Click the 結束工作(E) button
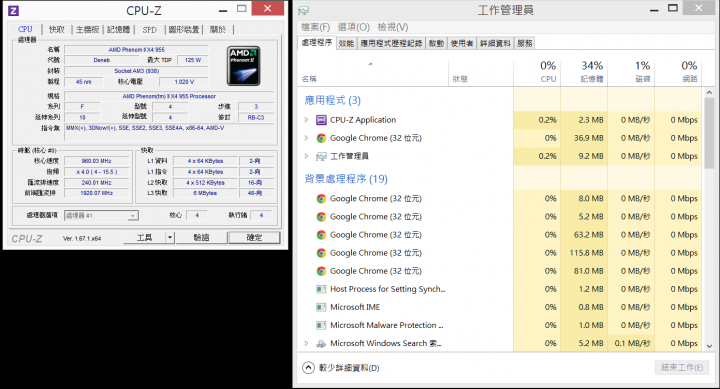 pyautogui.click(x=682, y=367)
